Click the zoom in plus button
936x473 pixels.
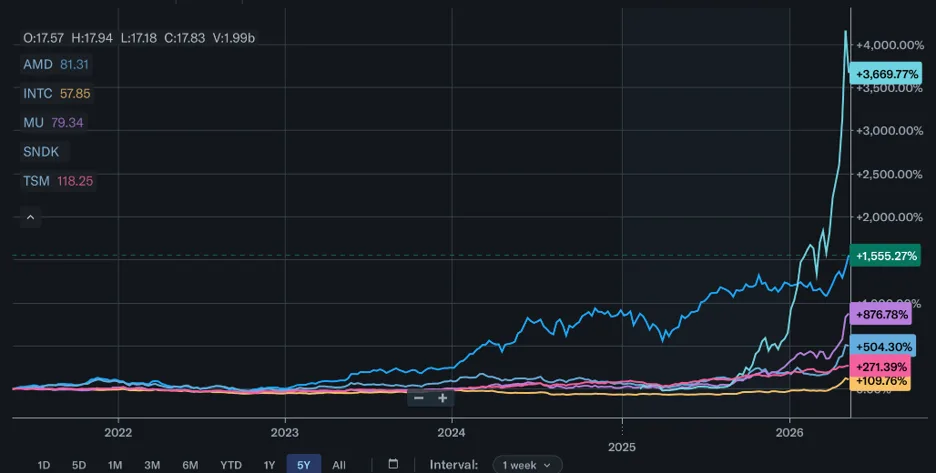(x=442, y=398)
